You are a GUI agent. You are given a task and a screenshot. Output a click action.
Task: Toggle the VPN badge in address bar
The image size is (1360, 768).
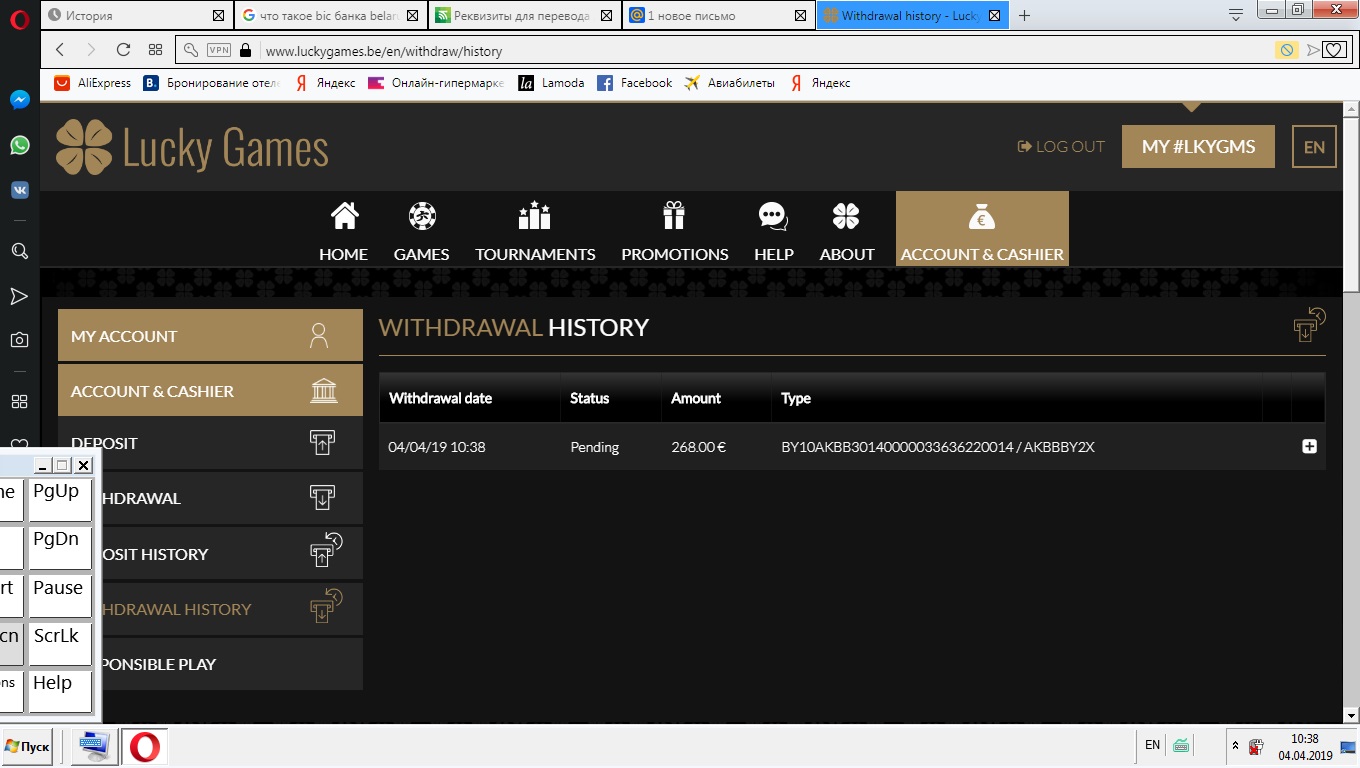click(x=218, y=50)
